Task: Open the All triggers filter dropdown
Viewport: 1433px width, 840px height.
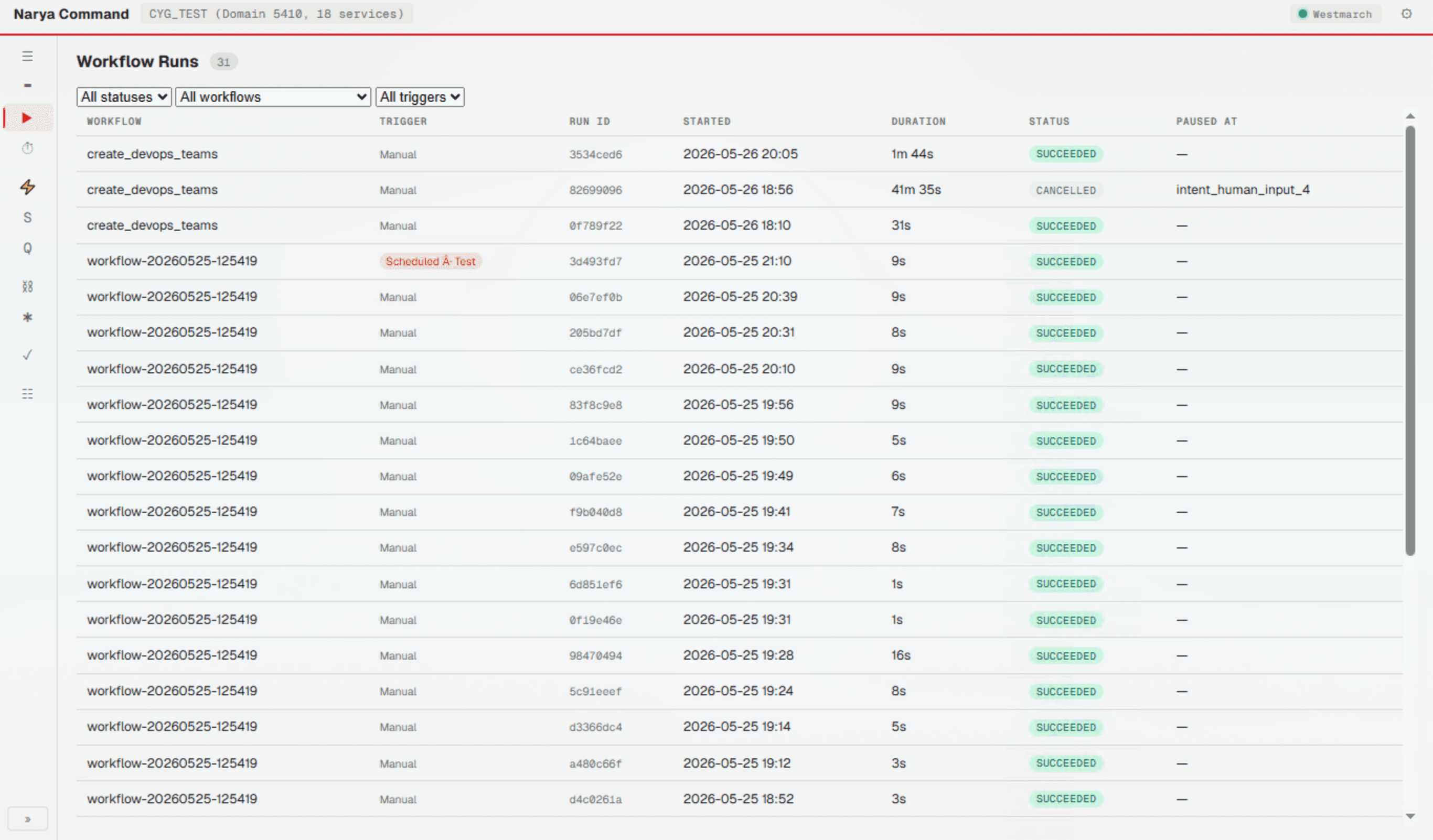Action: point(420,96)
